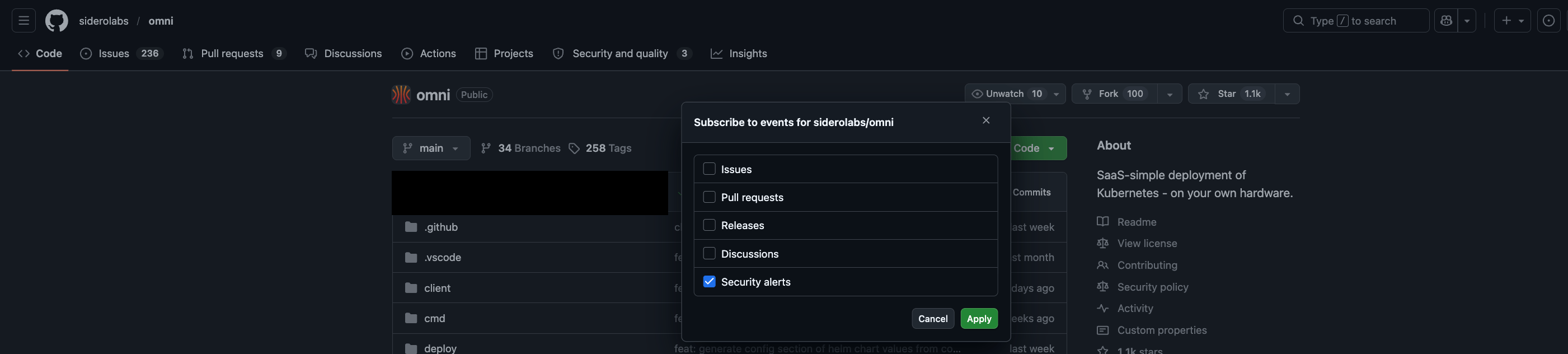Enable the Releases checkbox
1568x354 pixels.
click(x=709, y=225)
